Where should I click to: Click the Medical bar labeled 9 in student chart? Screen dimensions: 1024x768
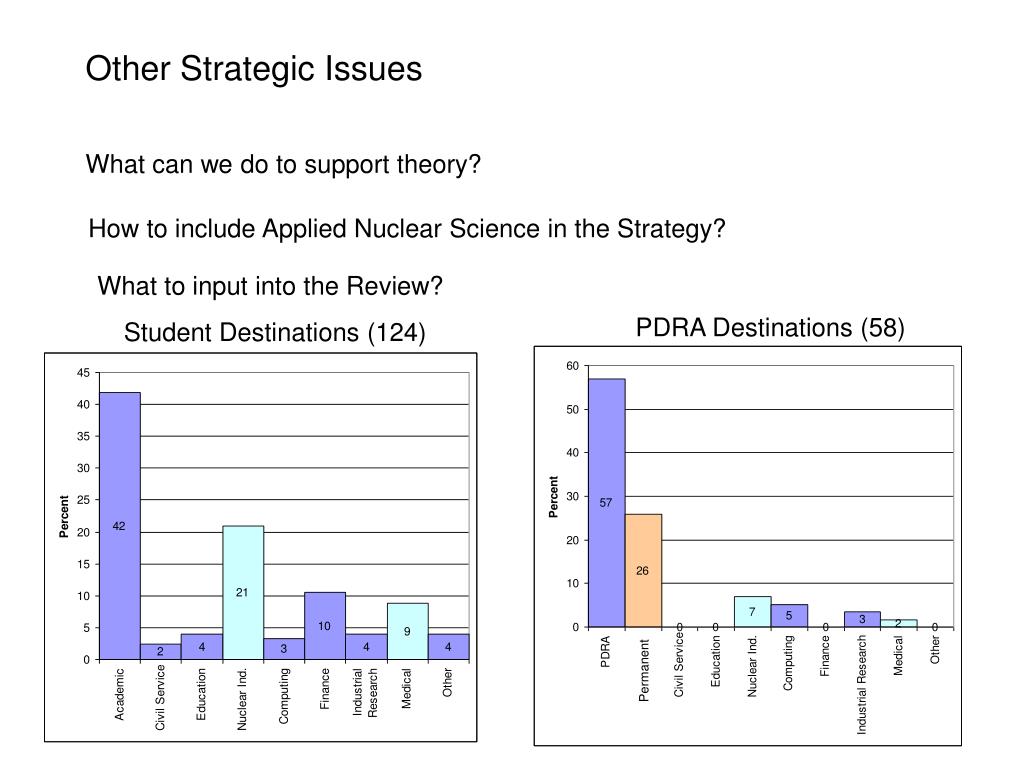click(408, 631)
